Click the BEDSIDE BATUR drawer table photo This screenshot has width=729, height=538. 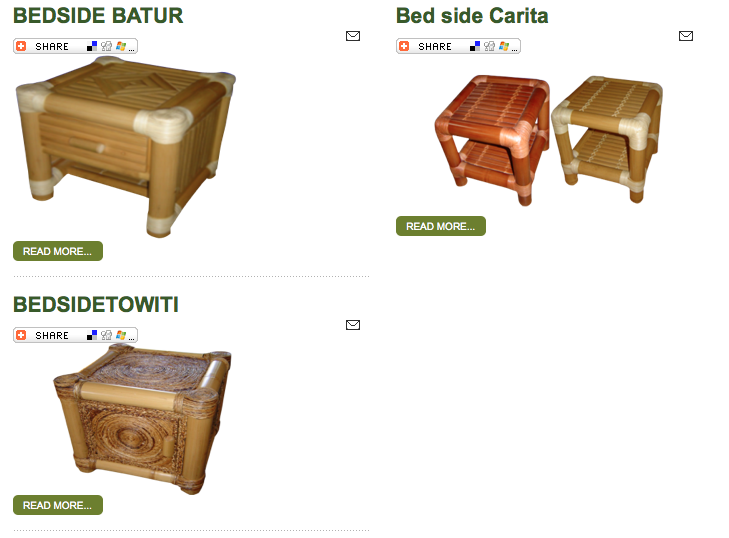[x=126, y=147]
